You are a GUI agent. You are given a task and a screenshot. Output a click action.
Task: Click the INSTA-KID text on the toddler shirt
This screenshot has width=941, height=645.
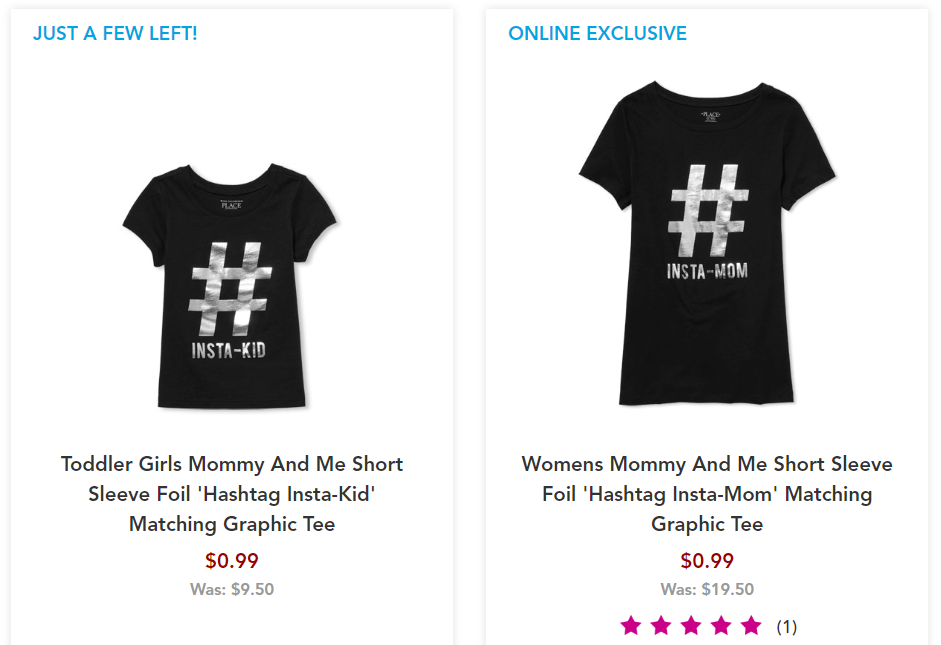(x=231, y=350)
